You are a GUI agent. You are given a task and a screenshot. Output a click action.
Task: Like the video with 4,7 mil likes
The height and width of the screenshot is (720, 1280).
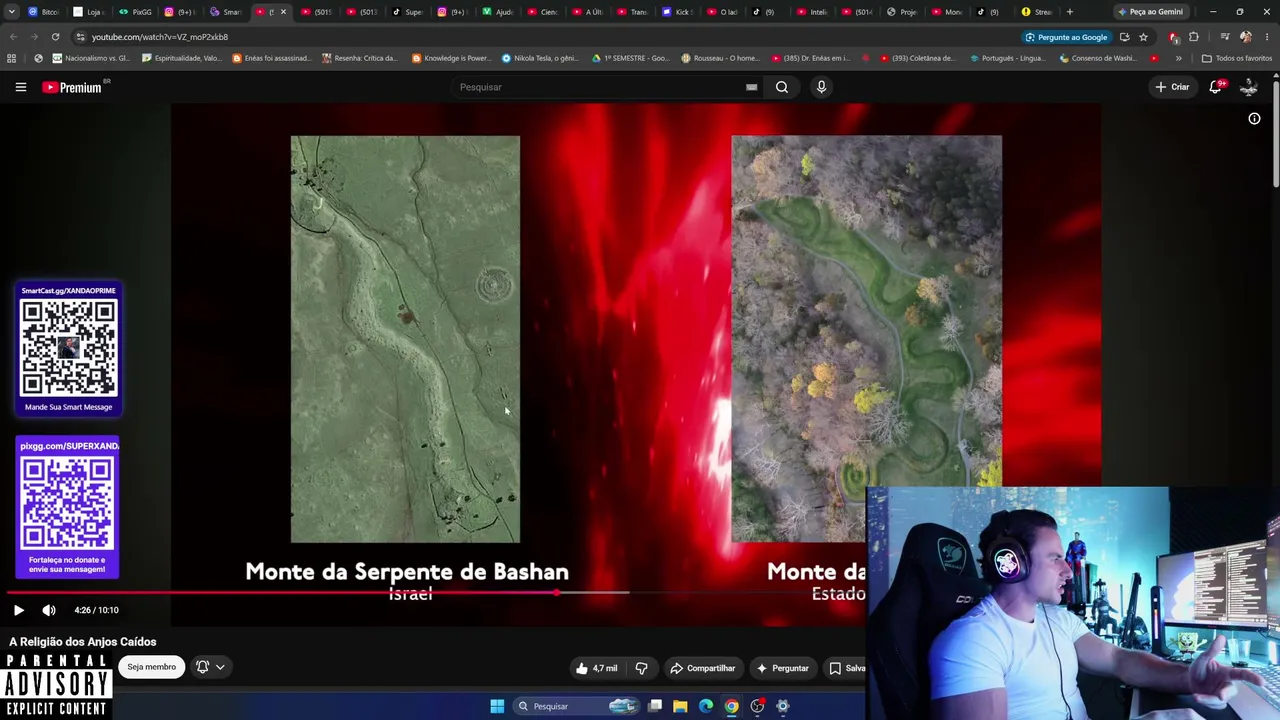597,668
